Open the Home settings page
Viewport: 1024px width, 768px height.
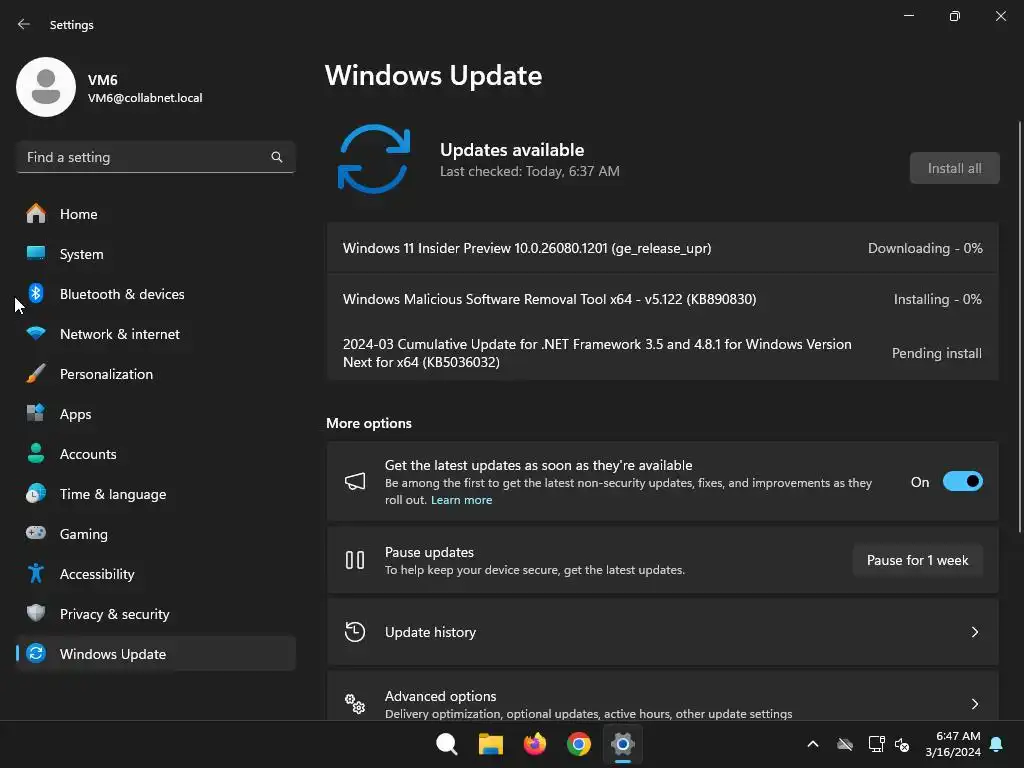pos(78,214)
